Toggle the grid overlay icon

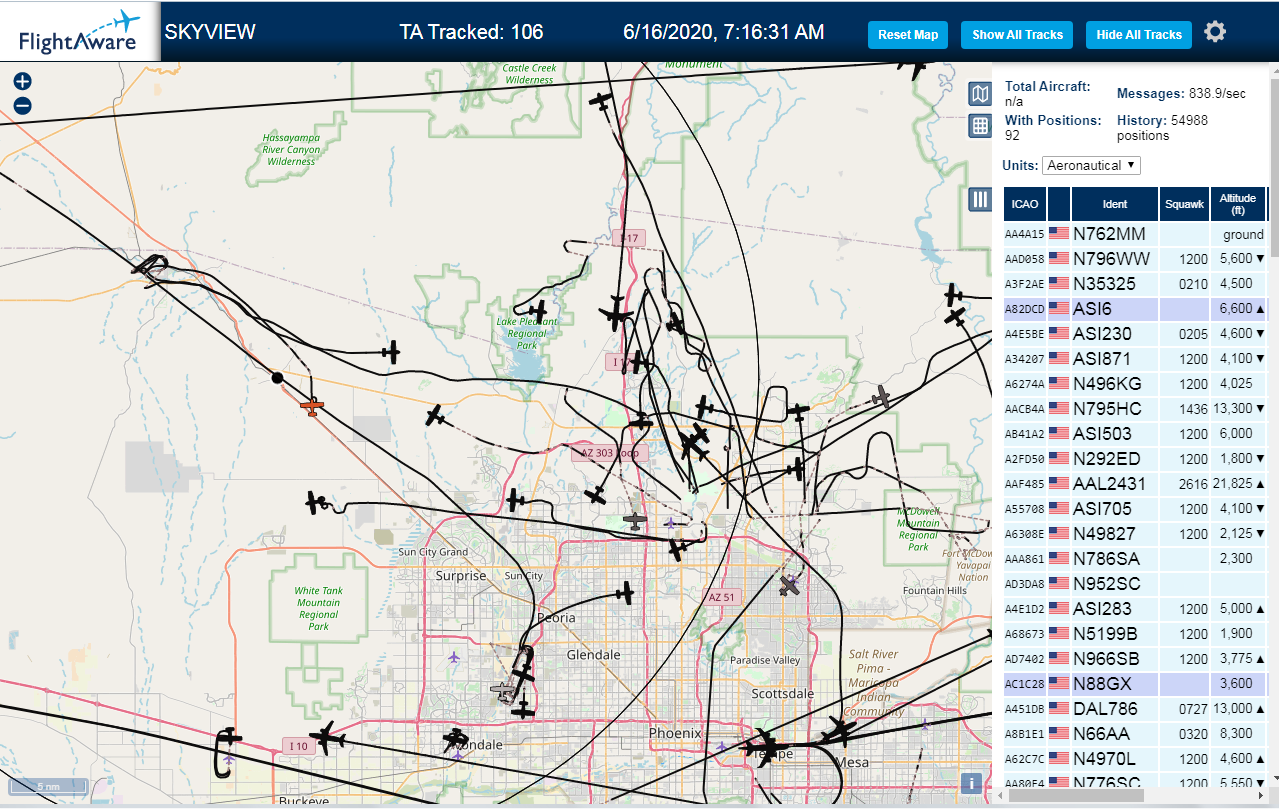(x=980, y=126)
